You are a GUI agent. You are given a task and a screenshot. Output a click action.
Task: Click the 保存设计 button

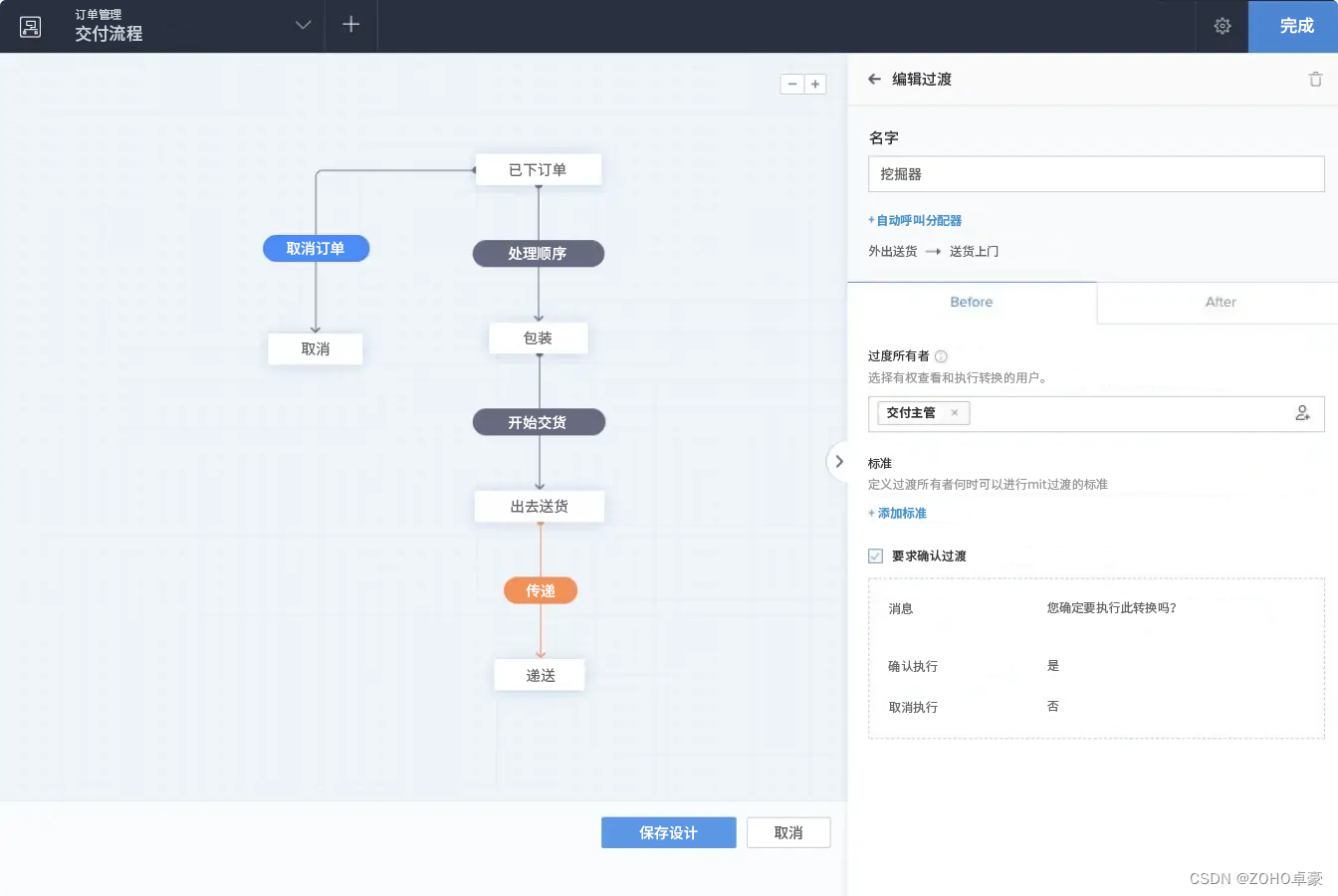pos(668,832)
